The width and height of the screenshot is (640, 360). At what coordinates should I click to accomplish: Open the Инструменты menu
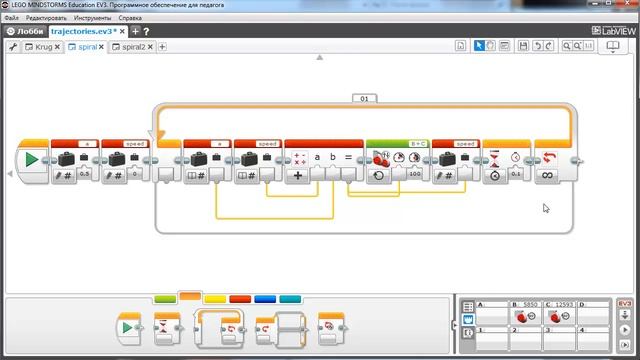92,18
